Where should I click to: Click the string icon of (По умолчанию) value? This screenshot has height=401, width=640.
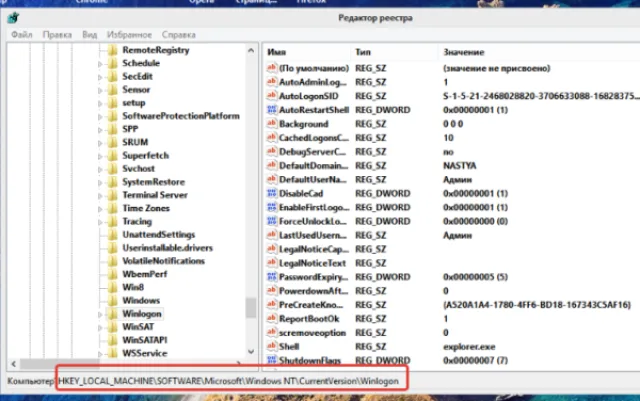(271, 68)
